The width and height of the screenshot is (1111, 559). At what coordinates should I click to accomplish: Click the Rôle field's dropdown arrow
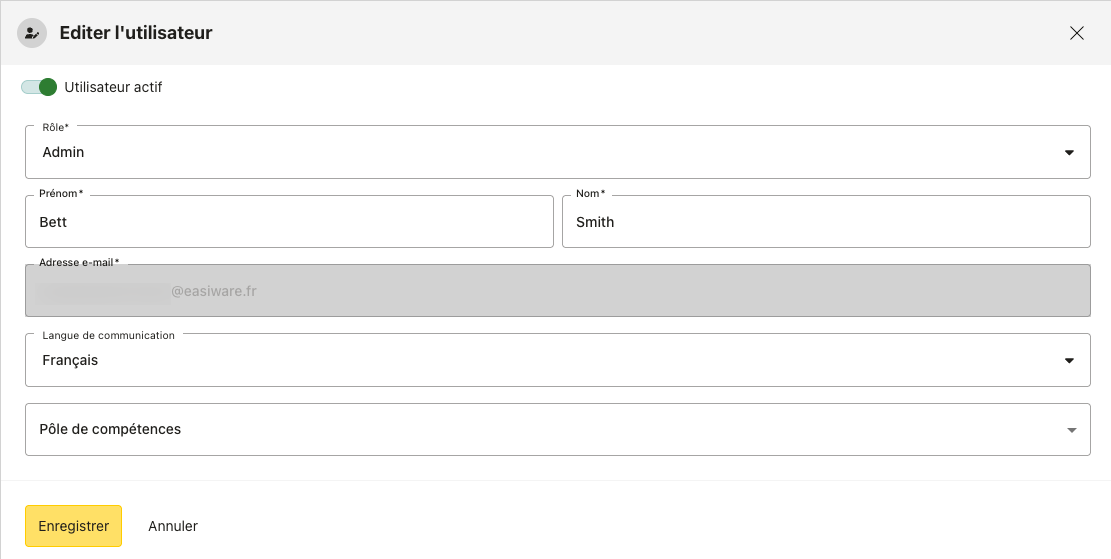(x=1069, y=153)
